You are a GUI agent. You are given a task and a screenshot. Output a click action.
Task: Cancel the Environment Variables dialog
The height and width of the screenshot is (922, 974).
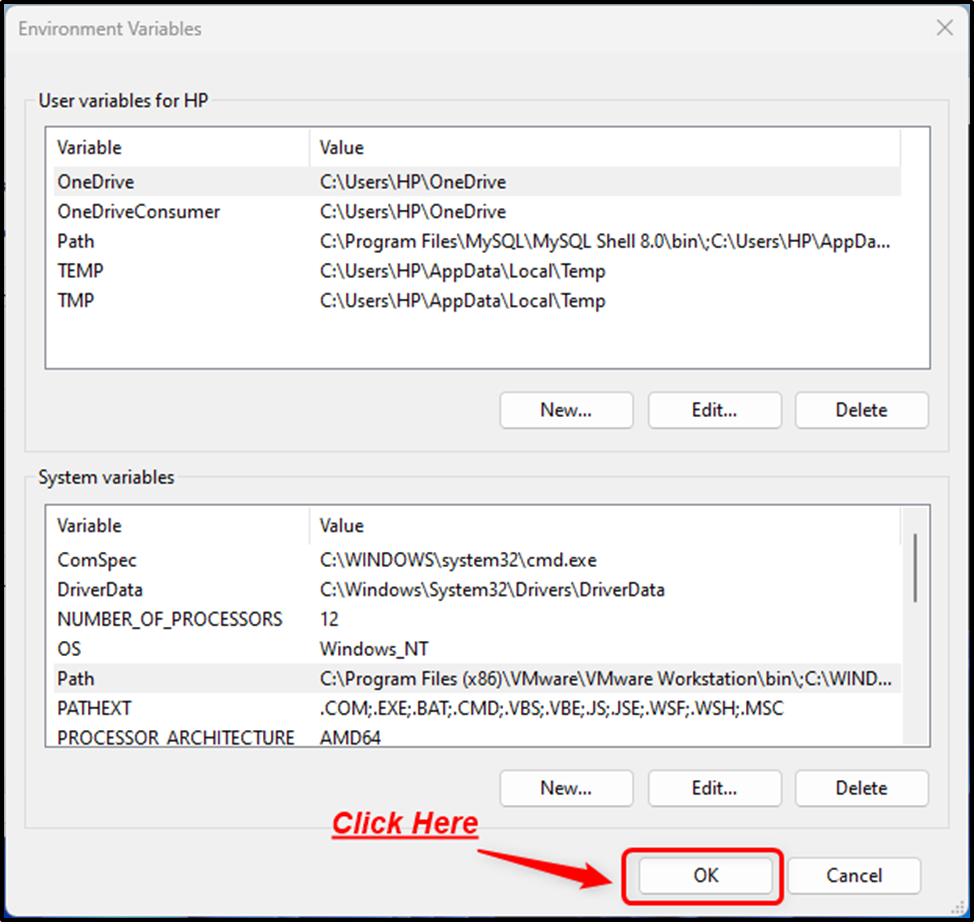[854, 875]
